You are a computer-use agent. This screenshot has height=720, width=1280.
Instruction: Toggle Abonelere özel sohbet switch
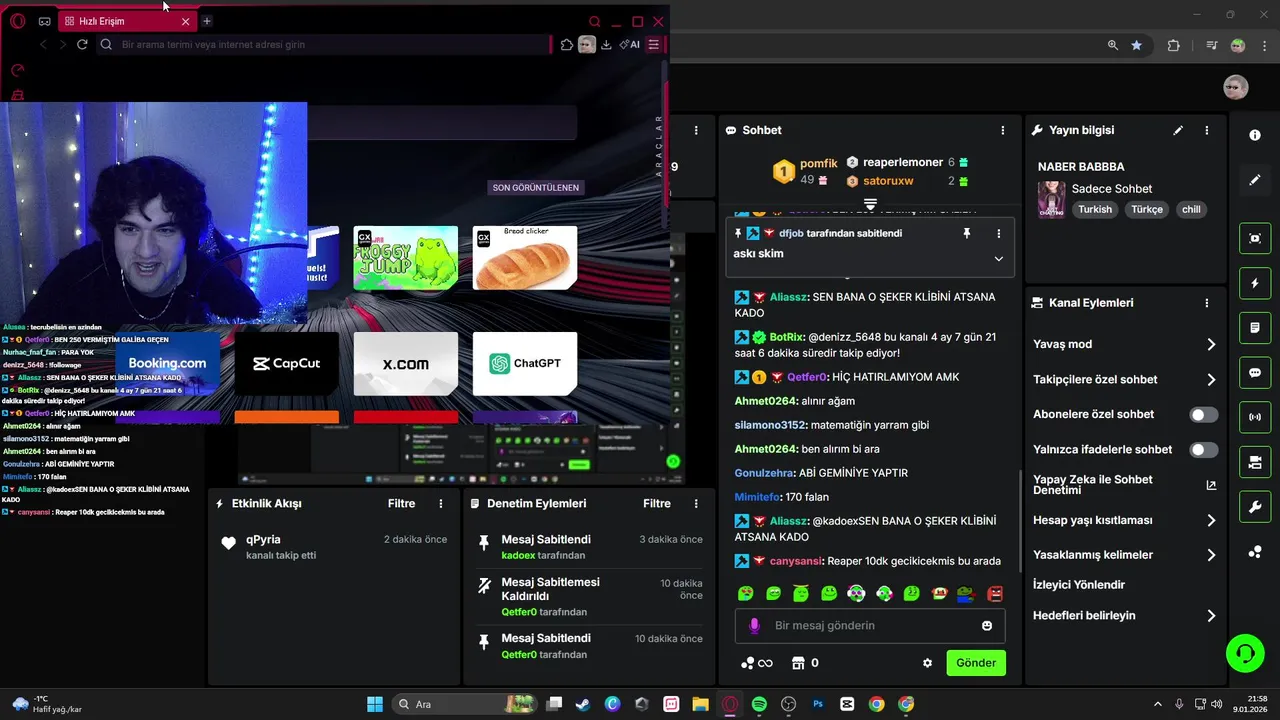point(1204,414)
